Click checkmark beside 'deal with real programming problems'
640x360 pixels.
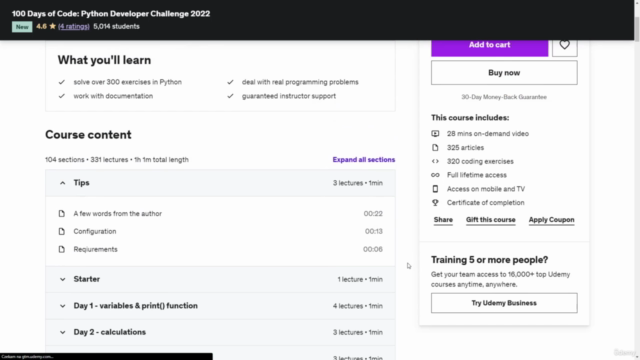click(x=230, y=82)
